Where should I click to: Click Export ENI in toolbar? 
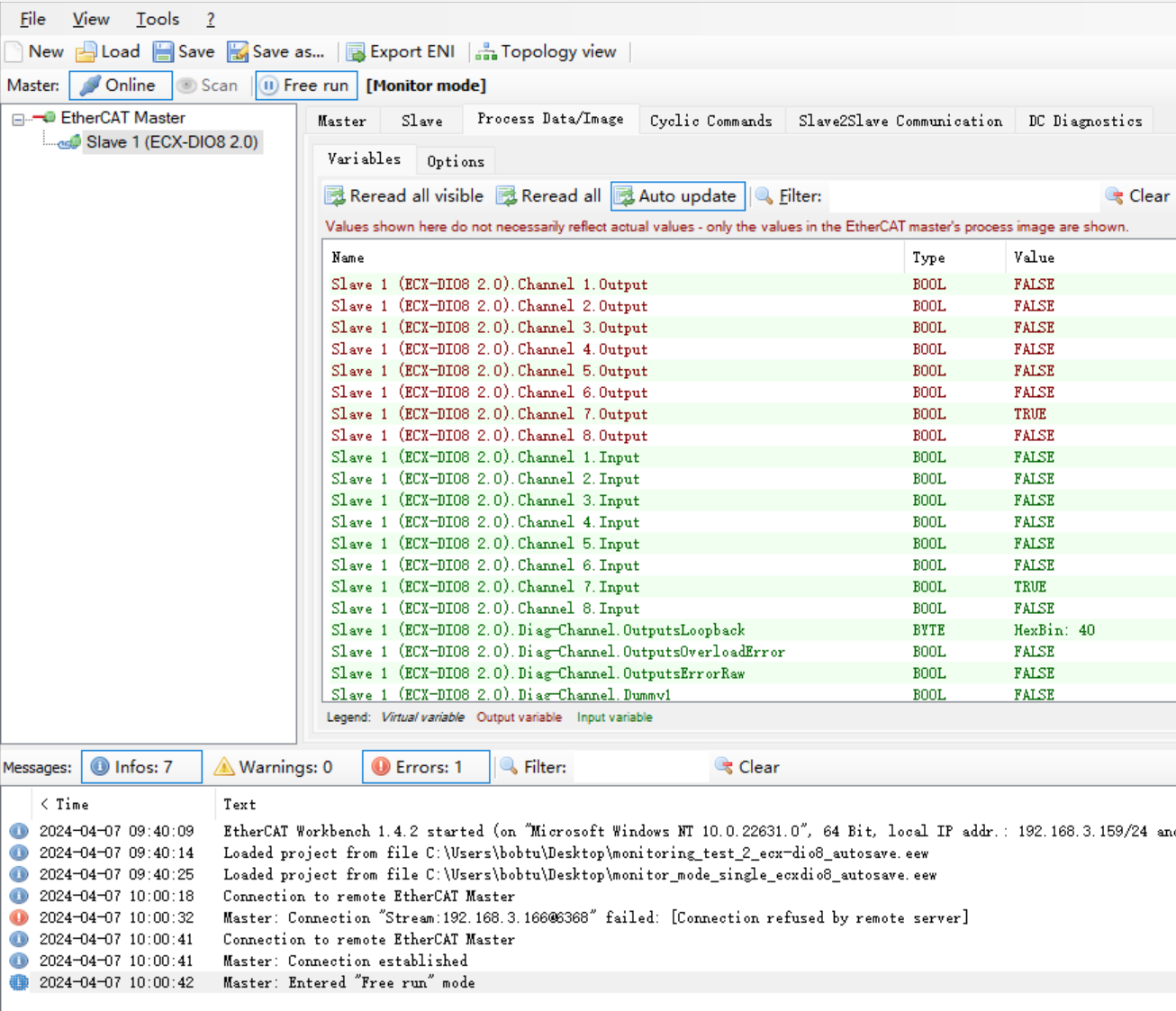click(x=401, y=52)
